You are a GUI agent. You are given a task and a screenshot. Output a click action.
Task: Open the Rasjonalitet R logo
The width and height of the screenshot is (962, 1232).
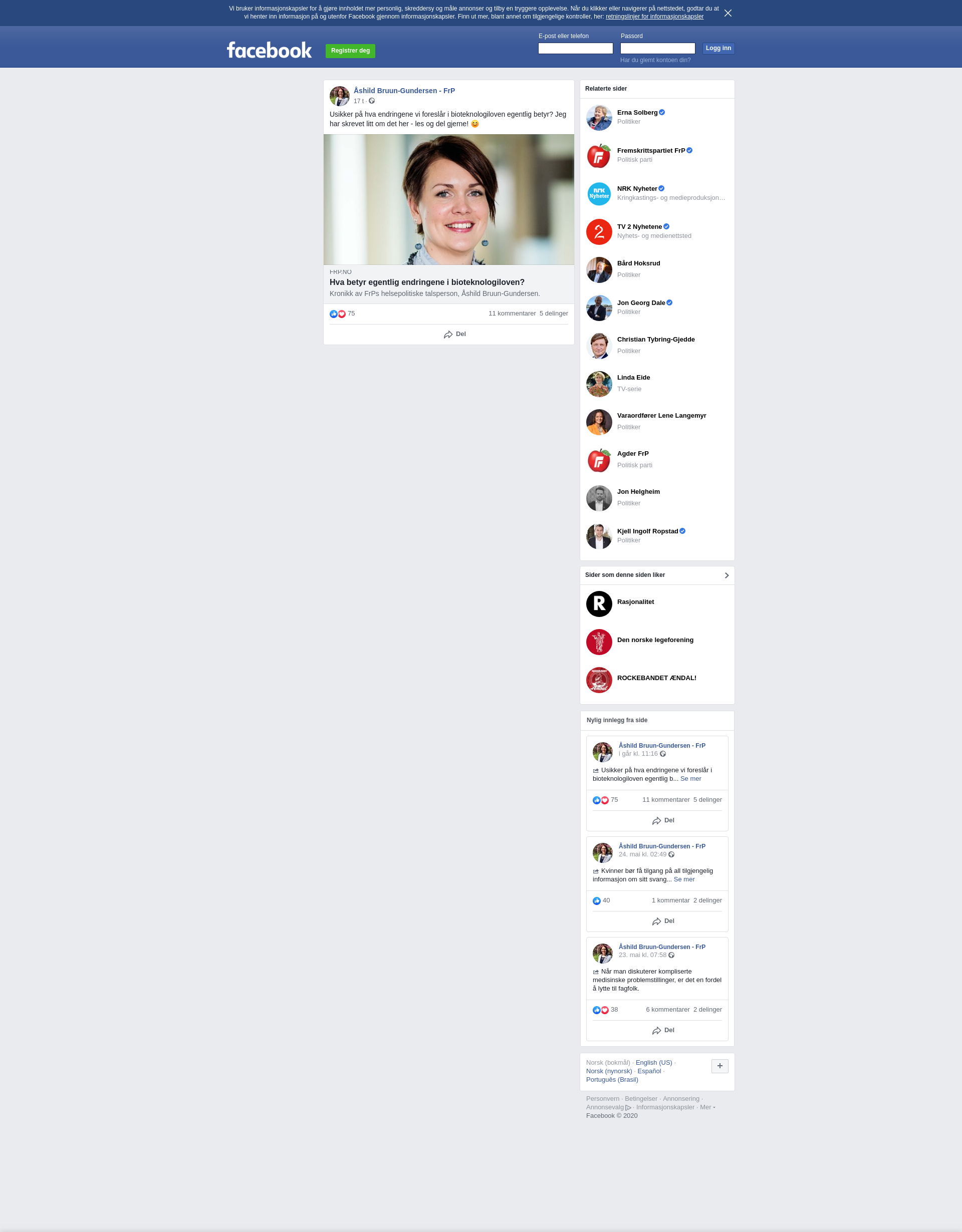click(599, 603)
